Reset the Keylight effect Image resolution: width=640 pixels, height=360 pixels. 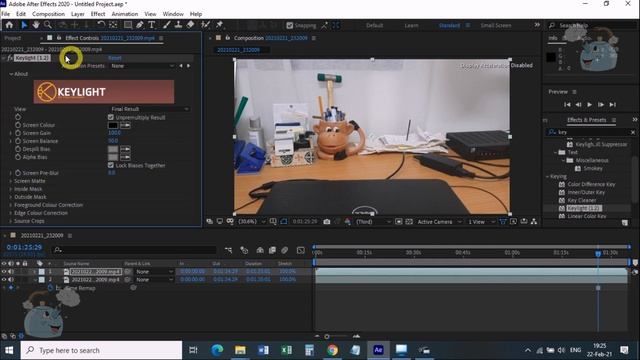point(115,58)
